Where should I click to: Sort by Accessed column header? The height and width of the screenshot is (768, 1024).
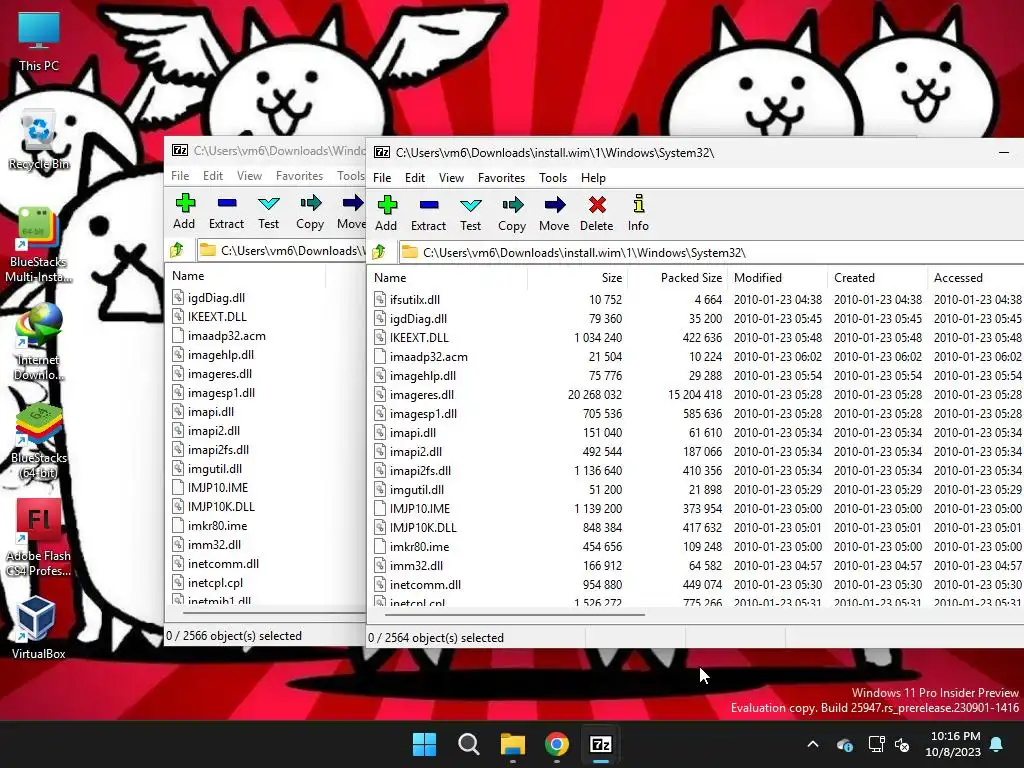point(976,278)
